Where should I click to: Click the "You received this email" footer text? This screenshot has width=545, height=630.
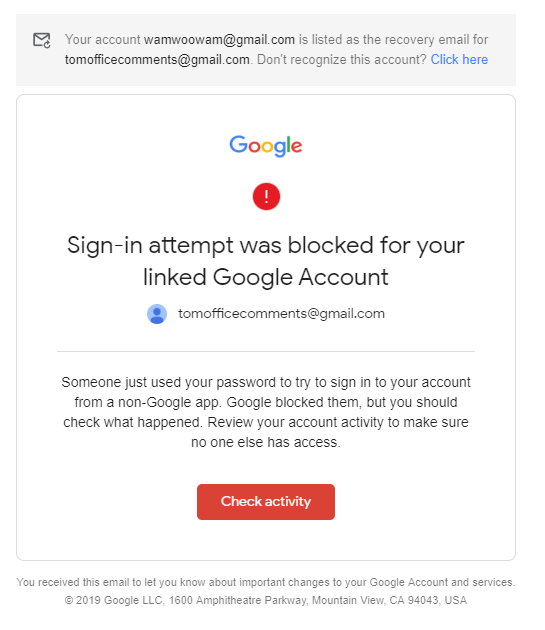coord(266,582)
